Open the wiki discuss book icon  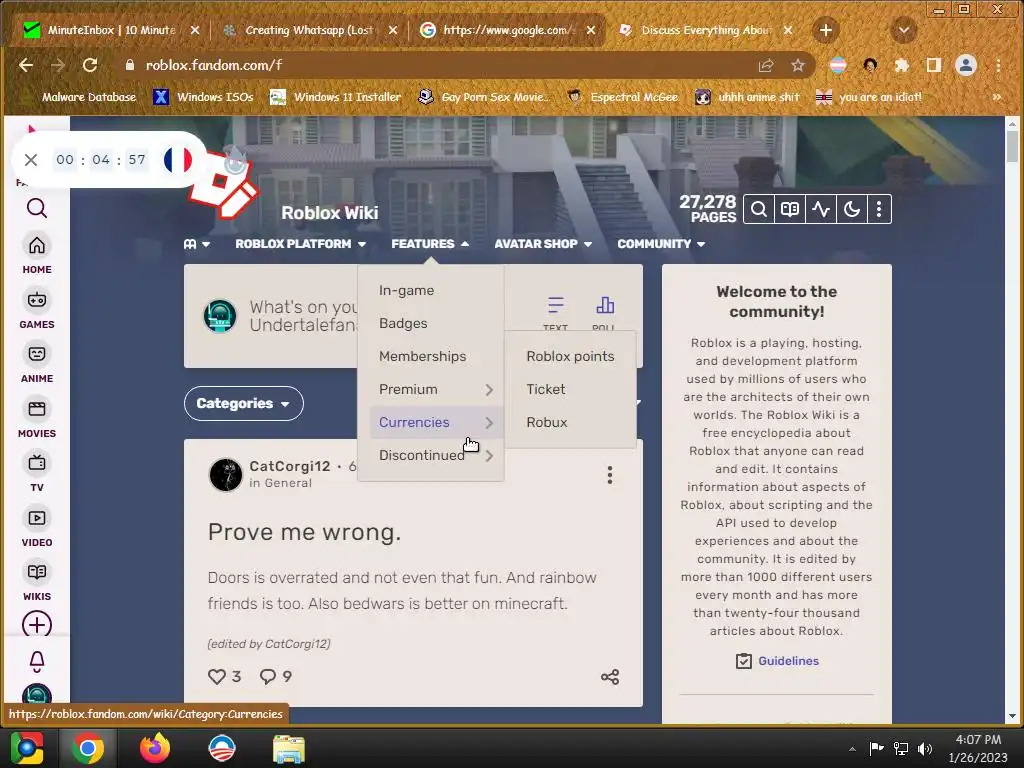point(790,210)
